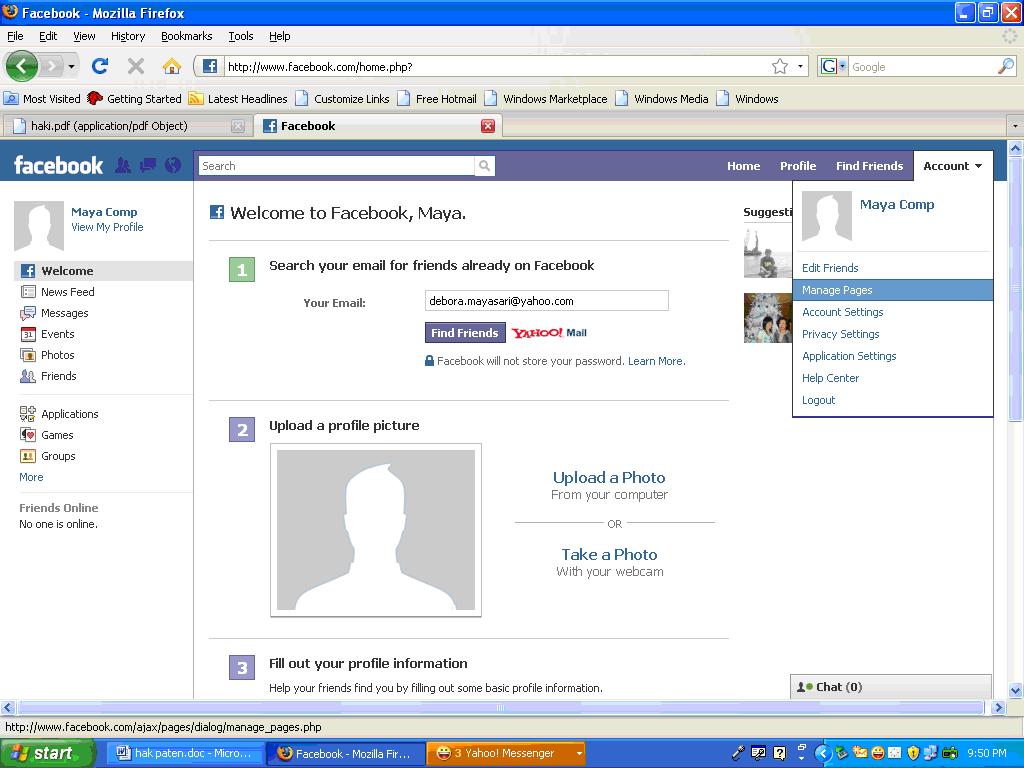
Task: Click Groups sidebar icon
Action: click(x=27, y=456)
